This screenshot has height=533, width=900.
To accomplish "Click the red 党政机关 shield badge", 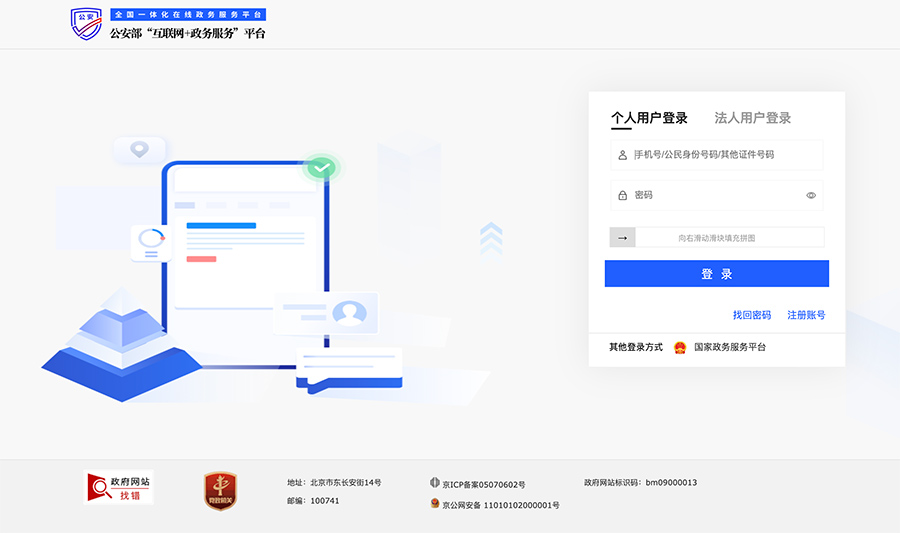I will (x=220, y=491).
